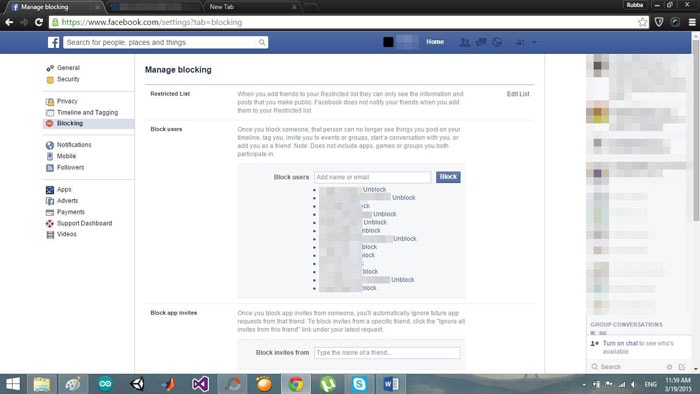
Task: Click Edit List for Restricted List
Action: click(518, 94)
